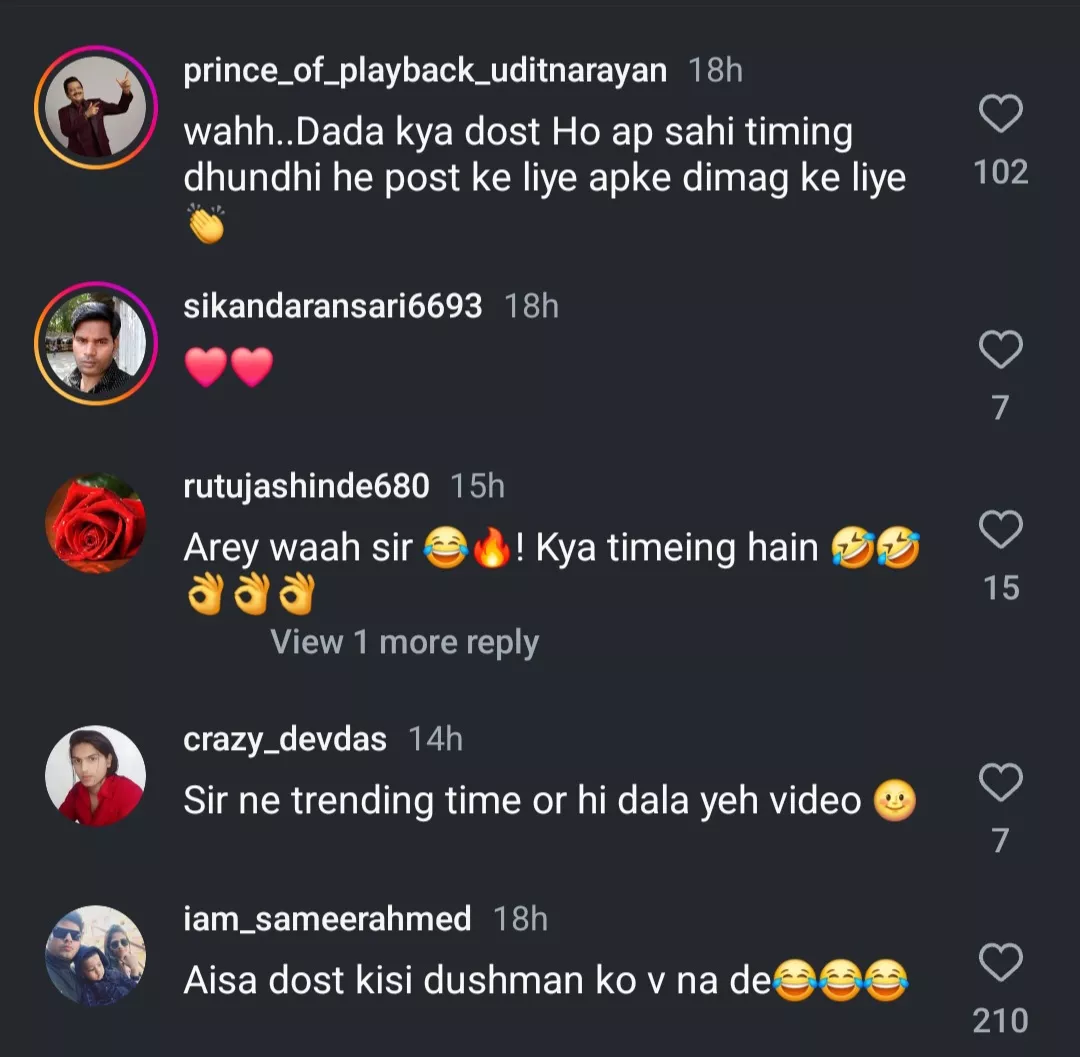Tap heart on crazy_devdas's comment
1080x1057 pixels.
[x=1000, y=783]
